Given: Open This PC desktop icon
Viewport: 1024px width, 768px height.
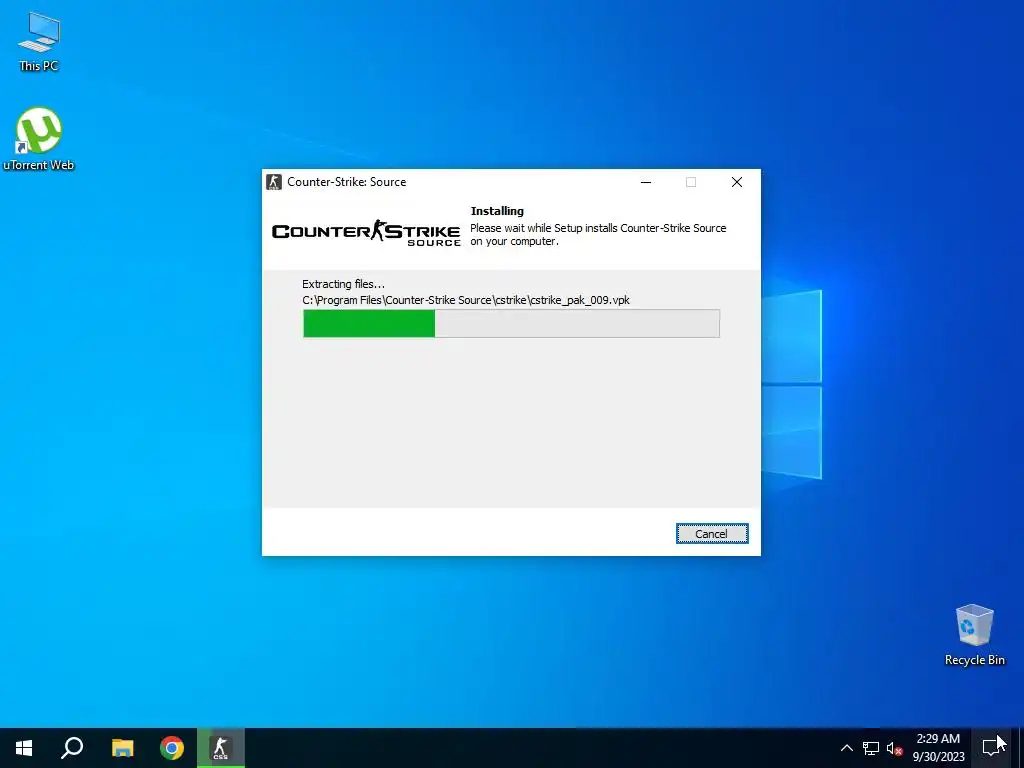Looking at the screenshot, I should (x=39, y=42).
